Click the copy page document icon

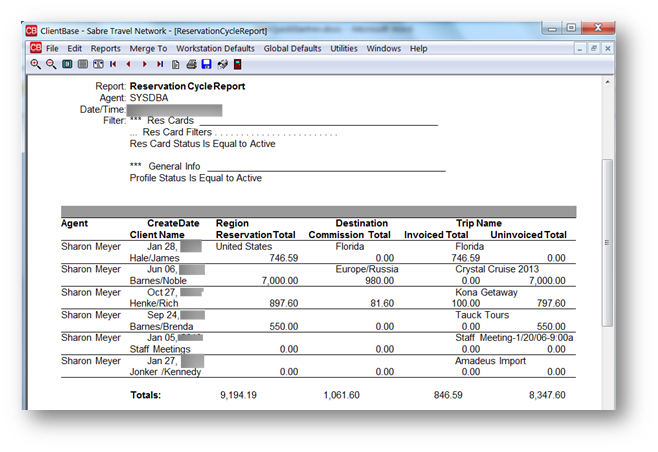[175, 64]
